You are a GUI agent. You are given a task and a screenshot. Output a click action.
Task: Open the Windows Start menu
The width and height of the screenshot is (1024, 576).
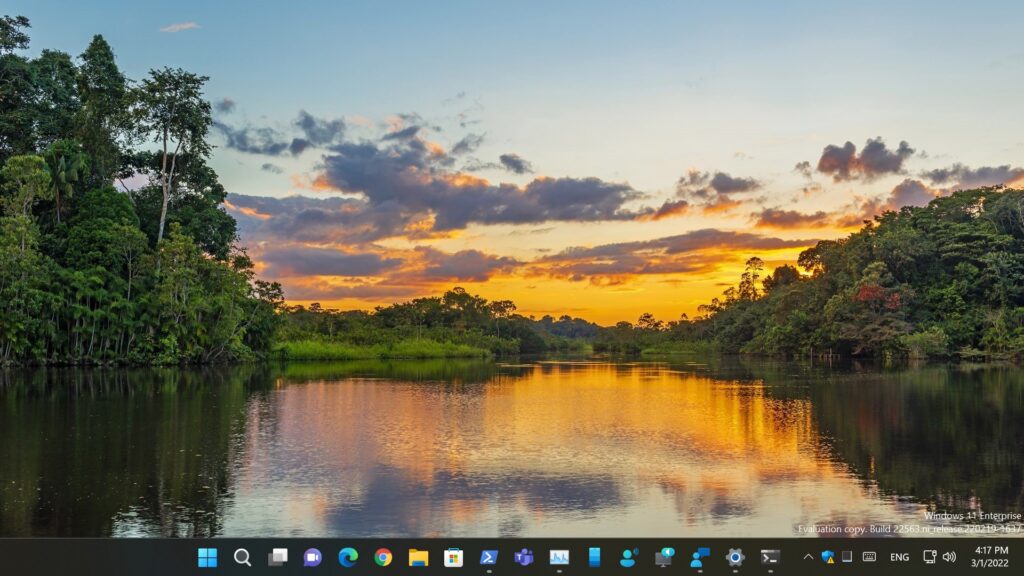[x=207, y=557]
